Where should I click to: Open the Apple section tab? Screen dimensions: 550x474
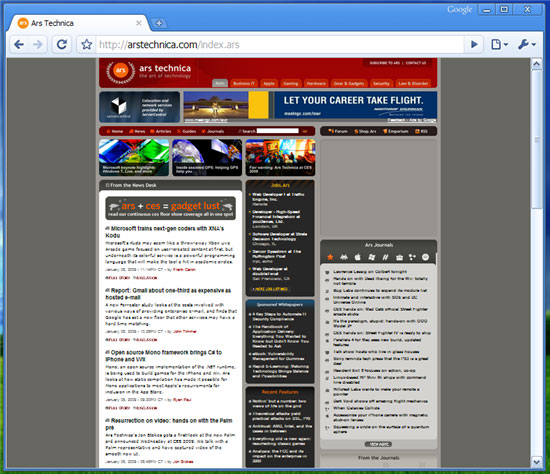[x=269, y=84]
